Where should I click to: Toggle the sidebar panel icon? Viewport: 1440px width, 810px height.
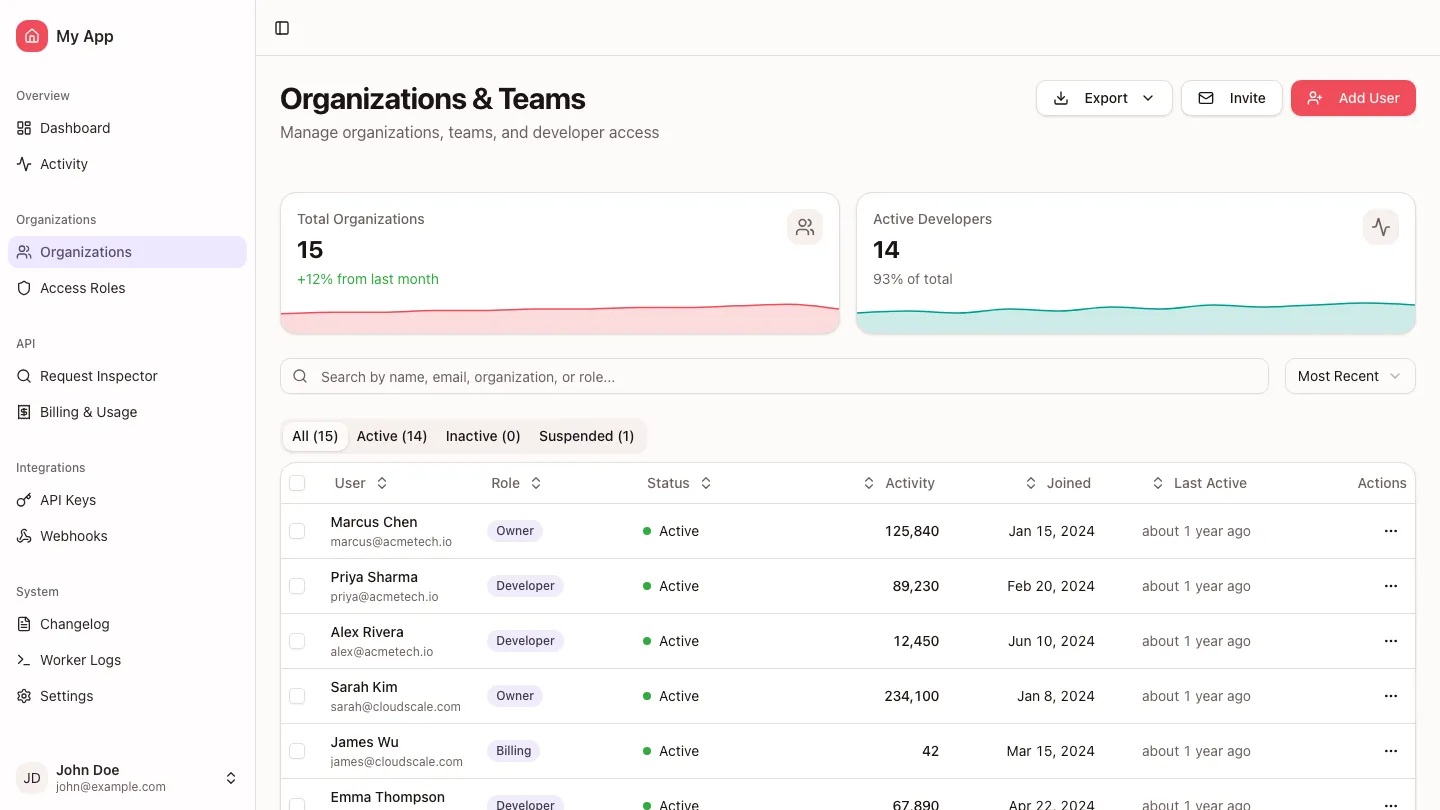coord(282,28)
